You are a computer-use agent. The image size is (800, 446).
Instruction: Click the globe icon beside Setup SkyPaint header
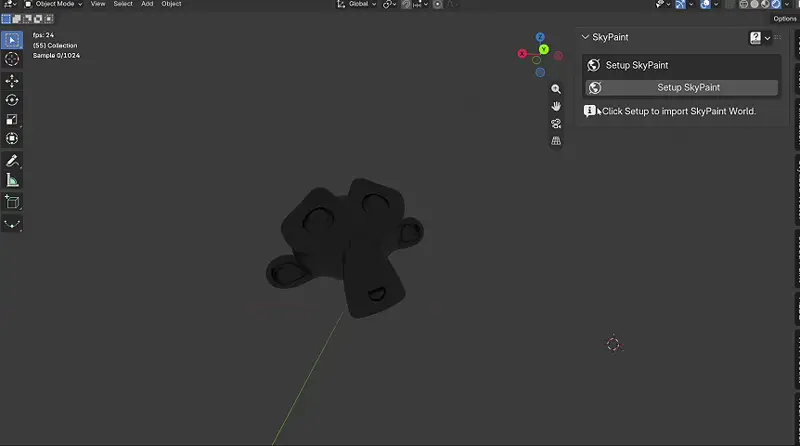(593, 65)
